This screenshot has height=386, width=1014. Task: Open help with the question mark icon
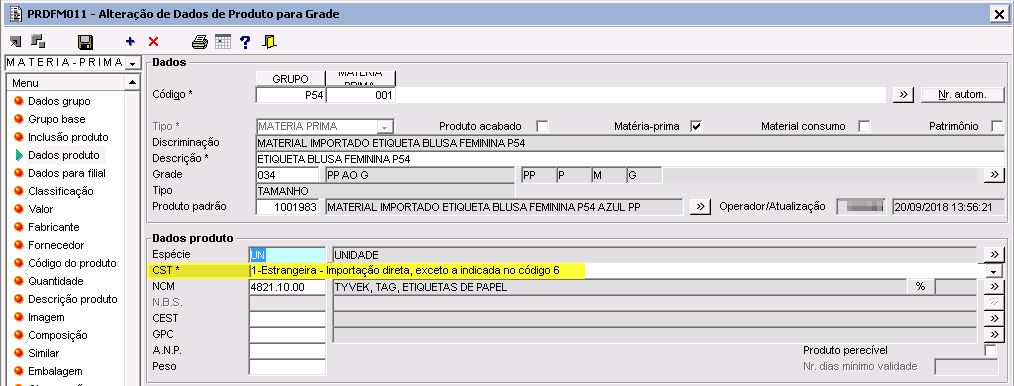tap(245, 42)
